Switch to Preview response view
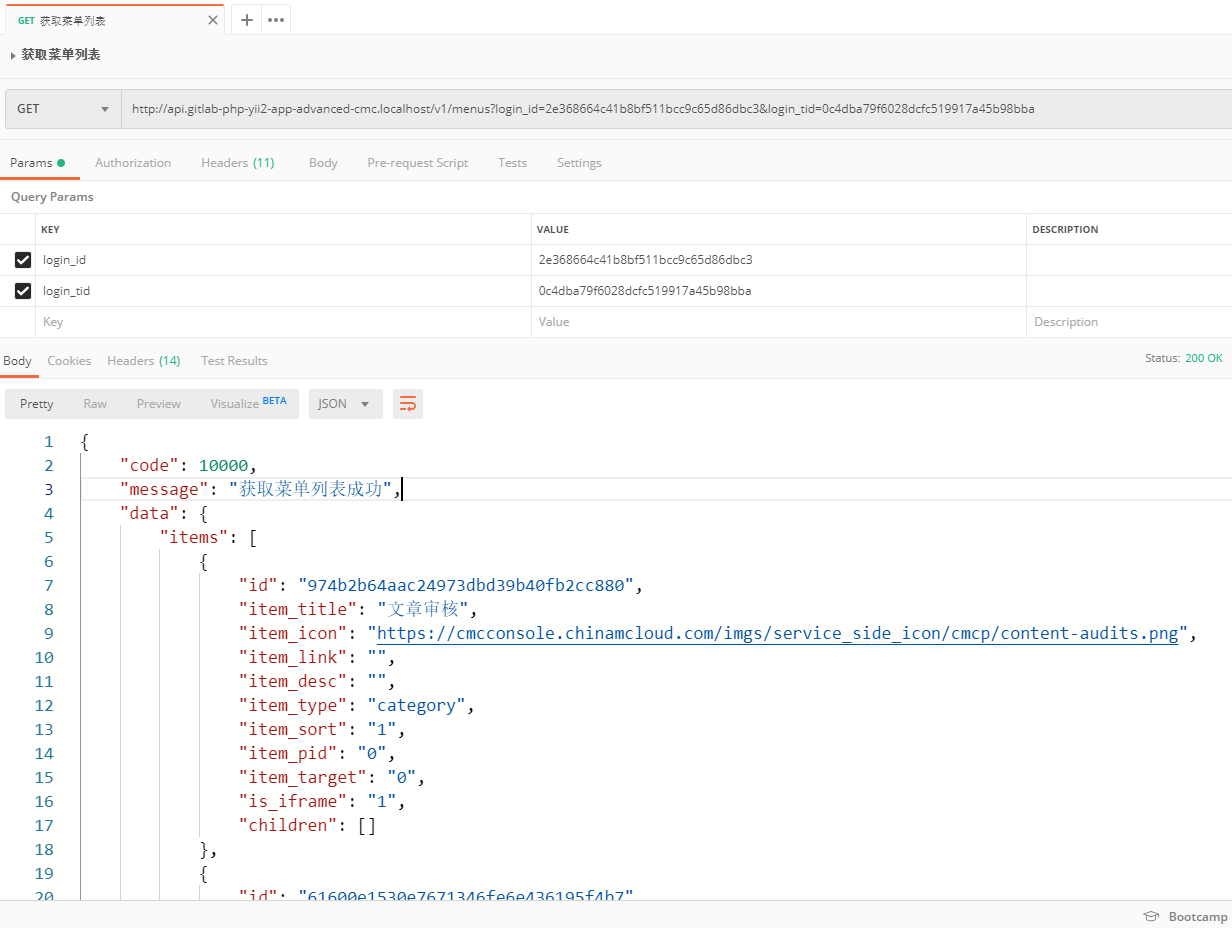1232x928 pixels. click(159, 404)
